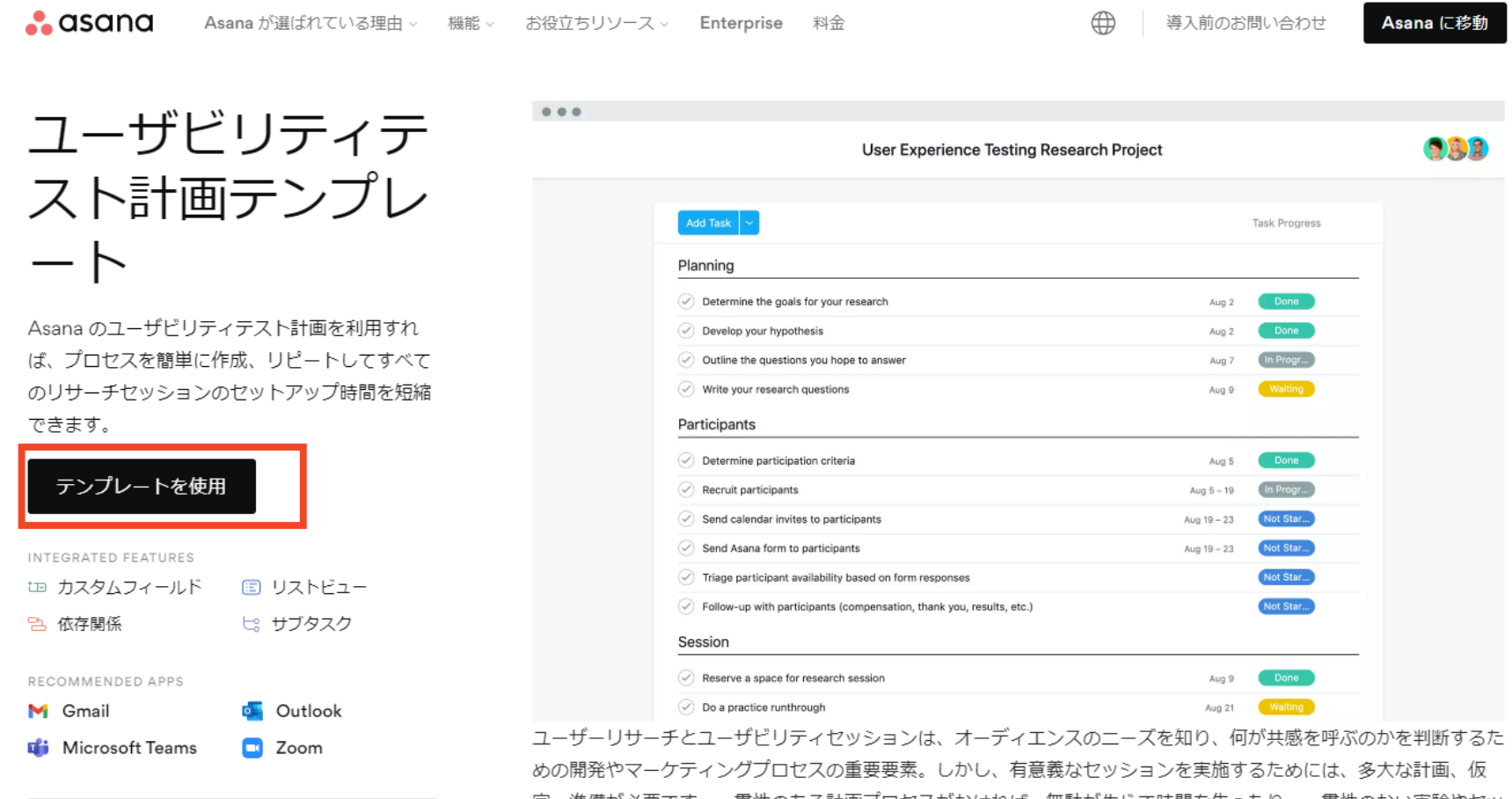Screen dimensions: 1512x799
Task: Click the template preview screenshot image
Action: click(1018, 411)
